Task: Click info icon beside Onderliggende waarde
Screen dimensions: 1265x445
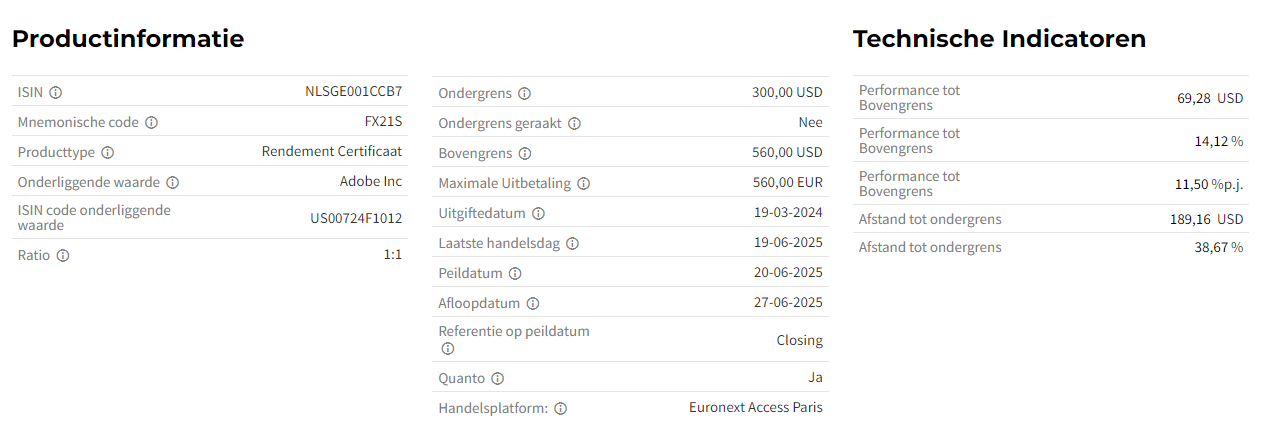Action: (x=173, y=182)
